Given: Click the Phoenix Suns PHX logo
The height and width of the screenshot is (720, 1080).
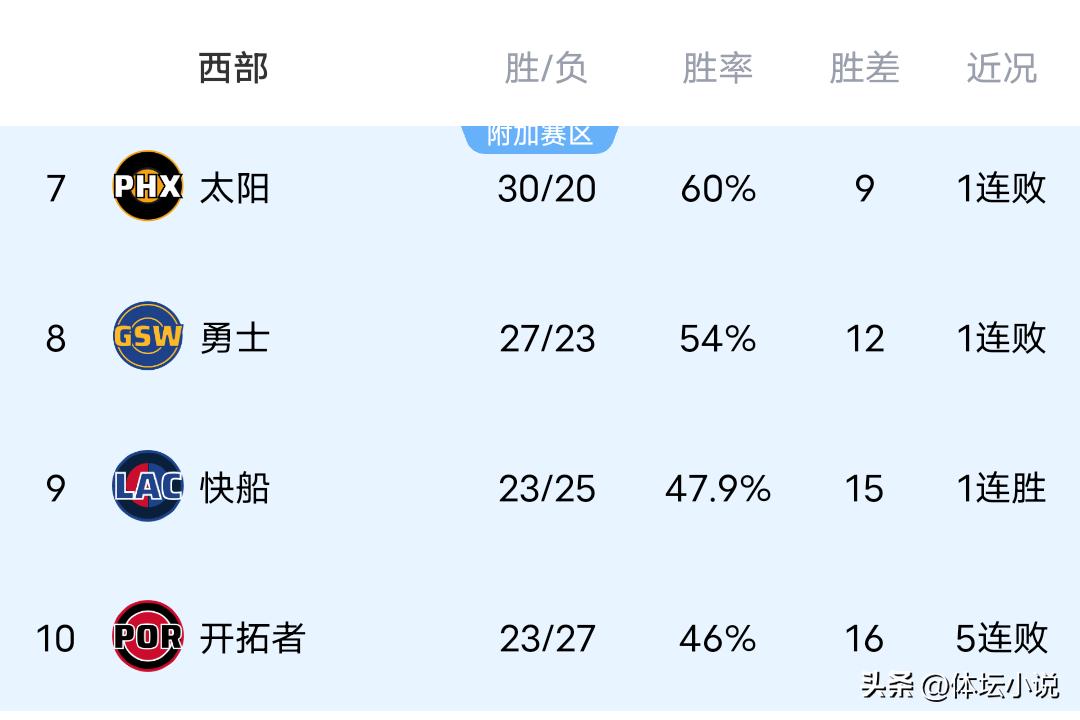Looking at the screenshot, I should (x=147, y=186).
